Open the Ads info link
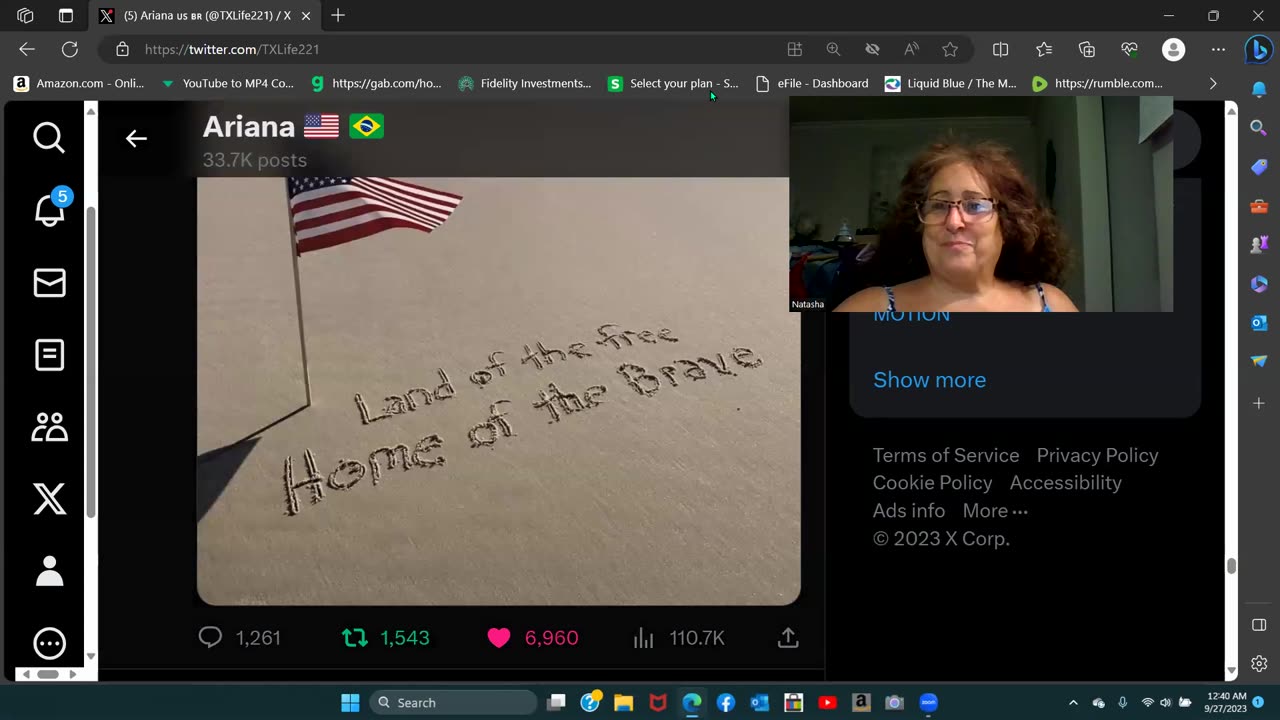The height and width of the screenshot is (720, 1280). pyautogui.click(x=909, y=511)
